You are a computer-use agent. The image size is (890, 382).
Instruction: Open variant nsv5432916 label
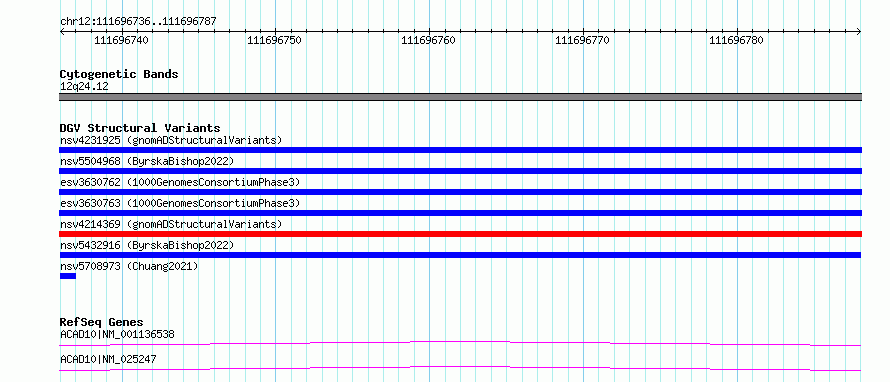click(147, 245)
